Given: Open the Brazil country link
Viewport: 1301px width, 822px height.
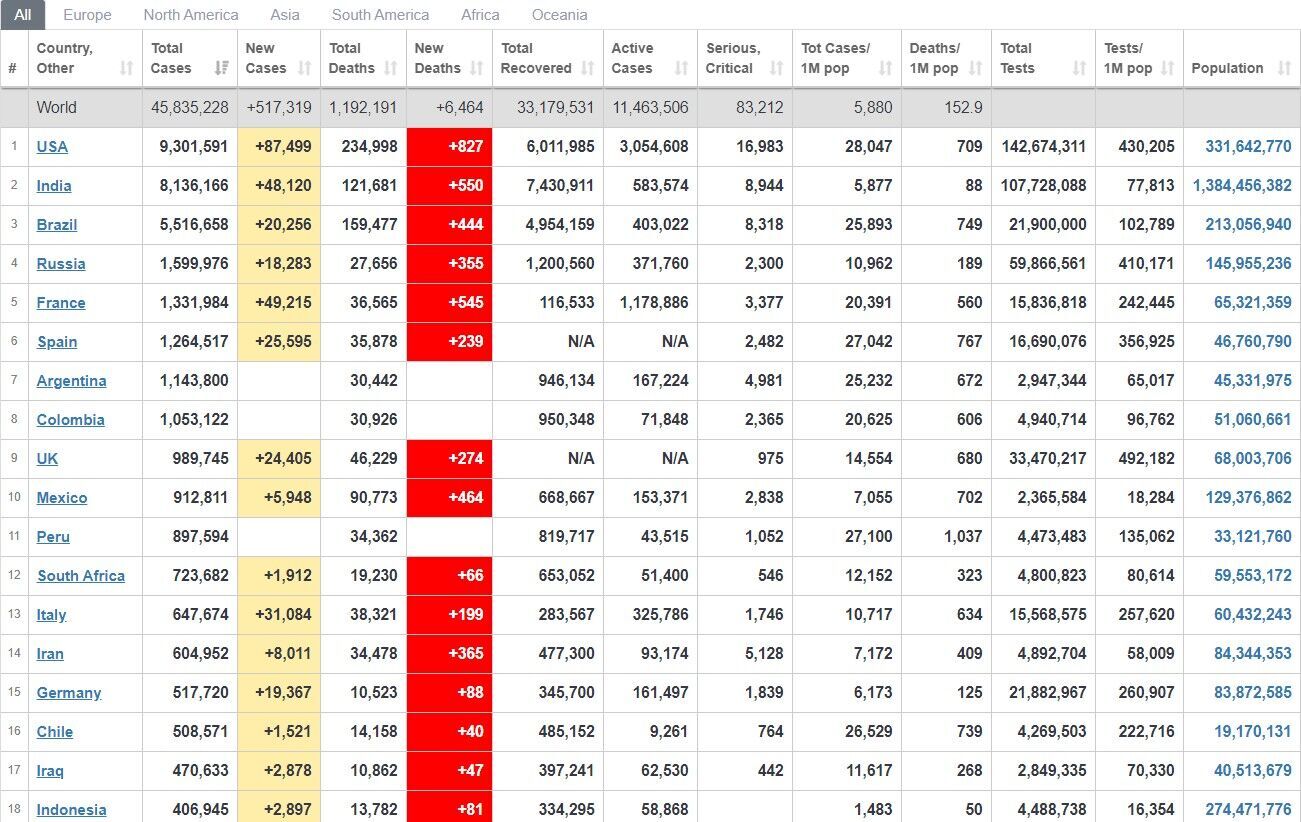Looking at the screenshot, I should pyautogui.click(x=57, y=225).
